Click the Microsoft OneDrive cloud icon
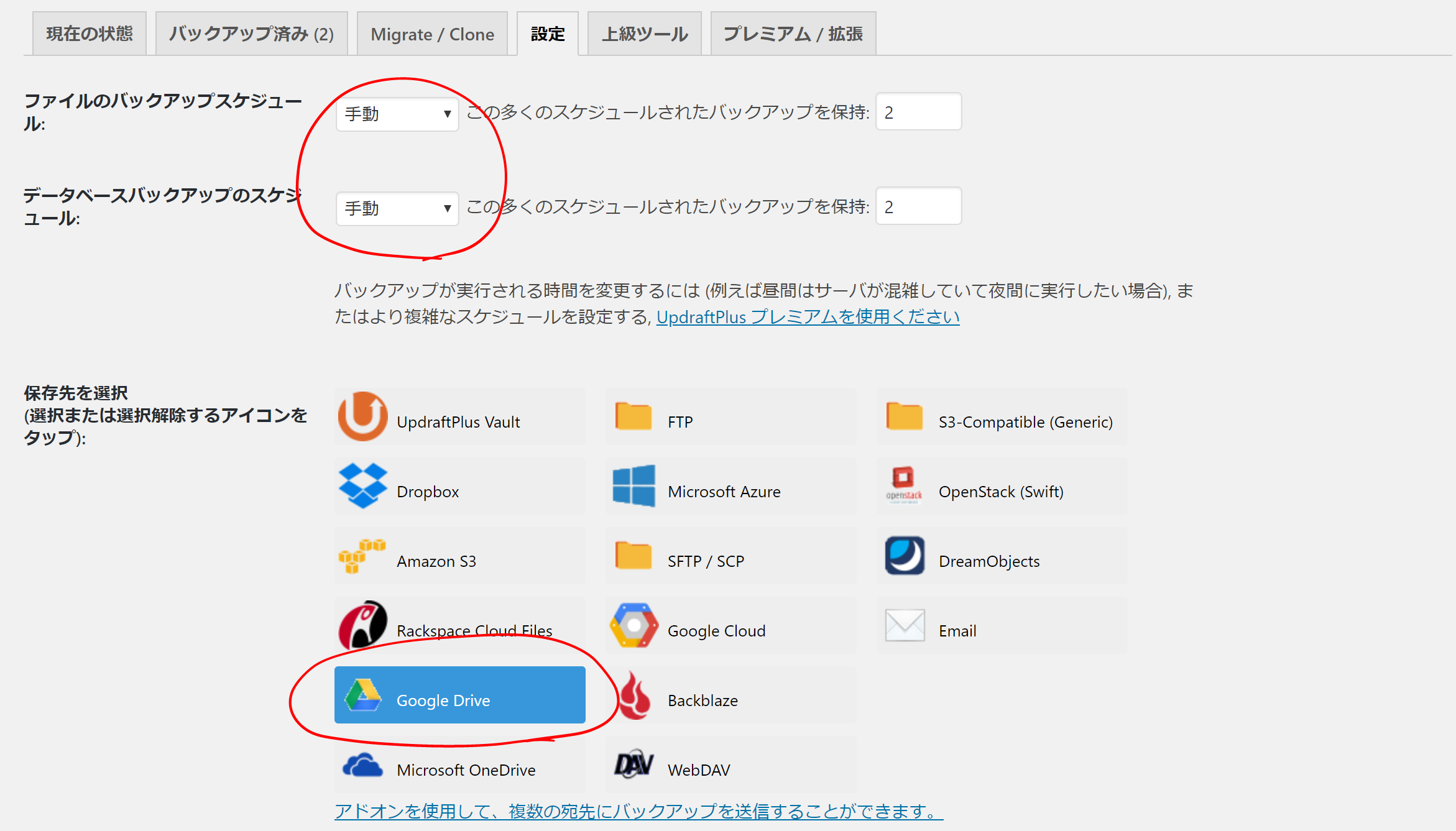The height and width of the screenshot is (831, 1456). pos(362,764)
